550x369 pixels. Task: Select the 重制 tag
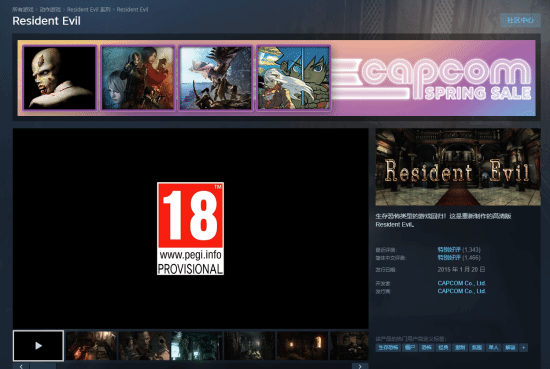click(x=460, y=347)
